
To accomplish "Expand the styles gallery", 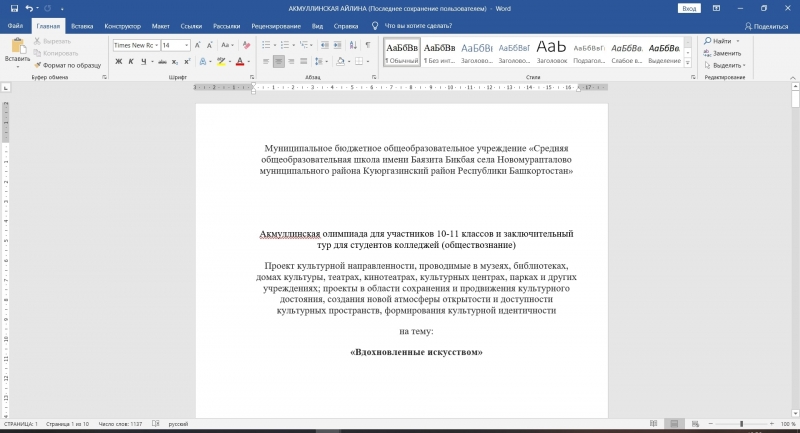I will point(688,63).
